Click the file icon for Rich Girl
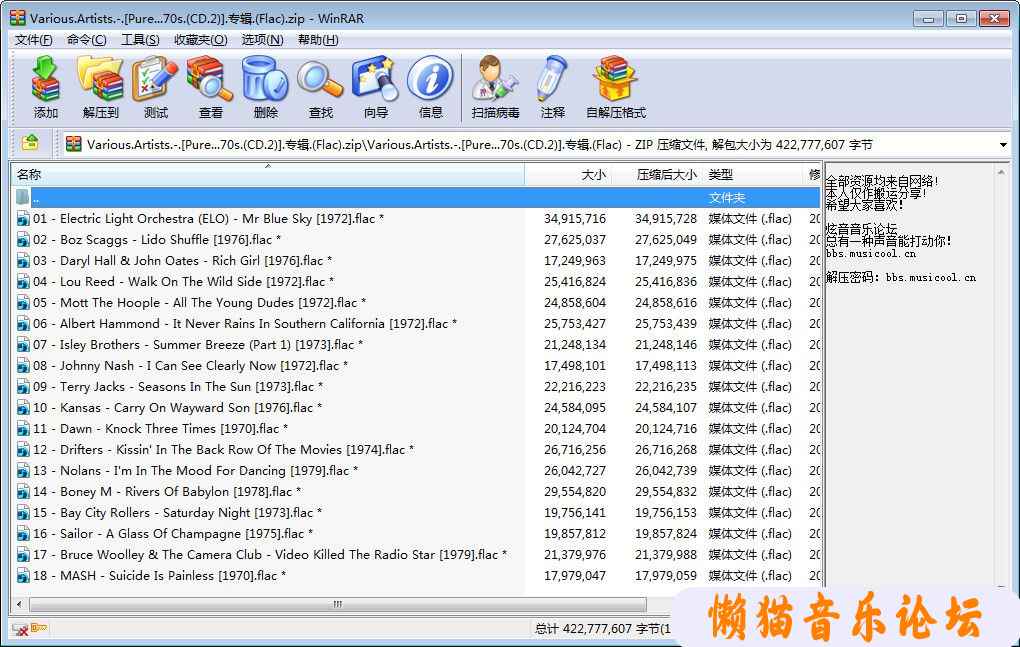Viewport: 1020px width, 647px height. (23, 261)
